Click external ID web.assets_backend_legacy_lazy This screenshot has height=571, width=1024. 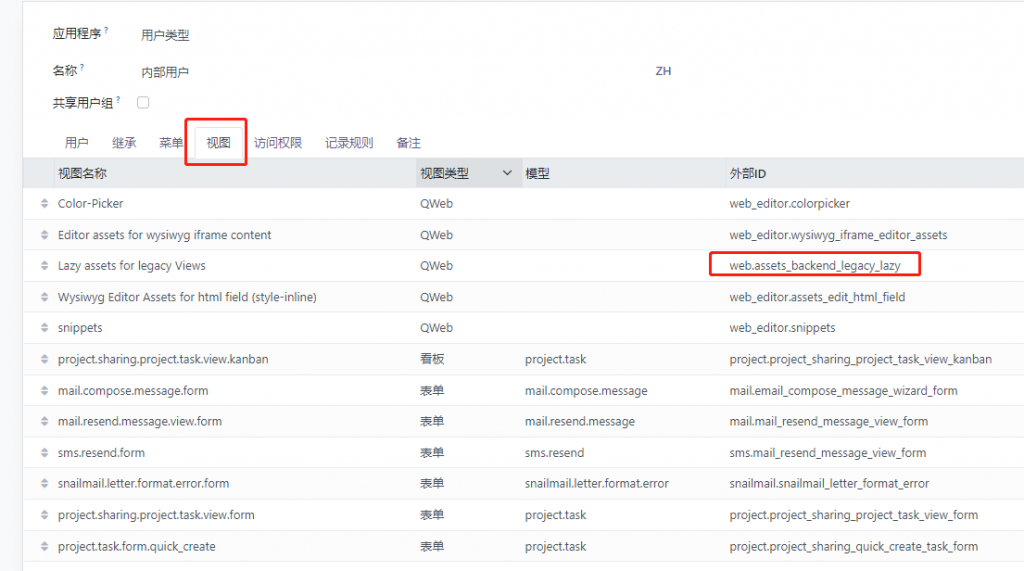pos(814,265)
